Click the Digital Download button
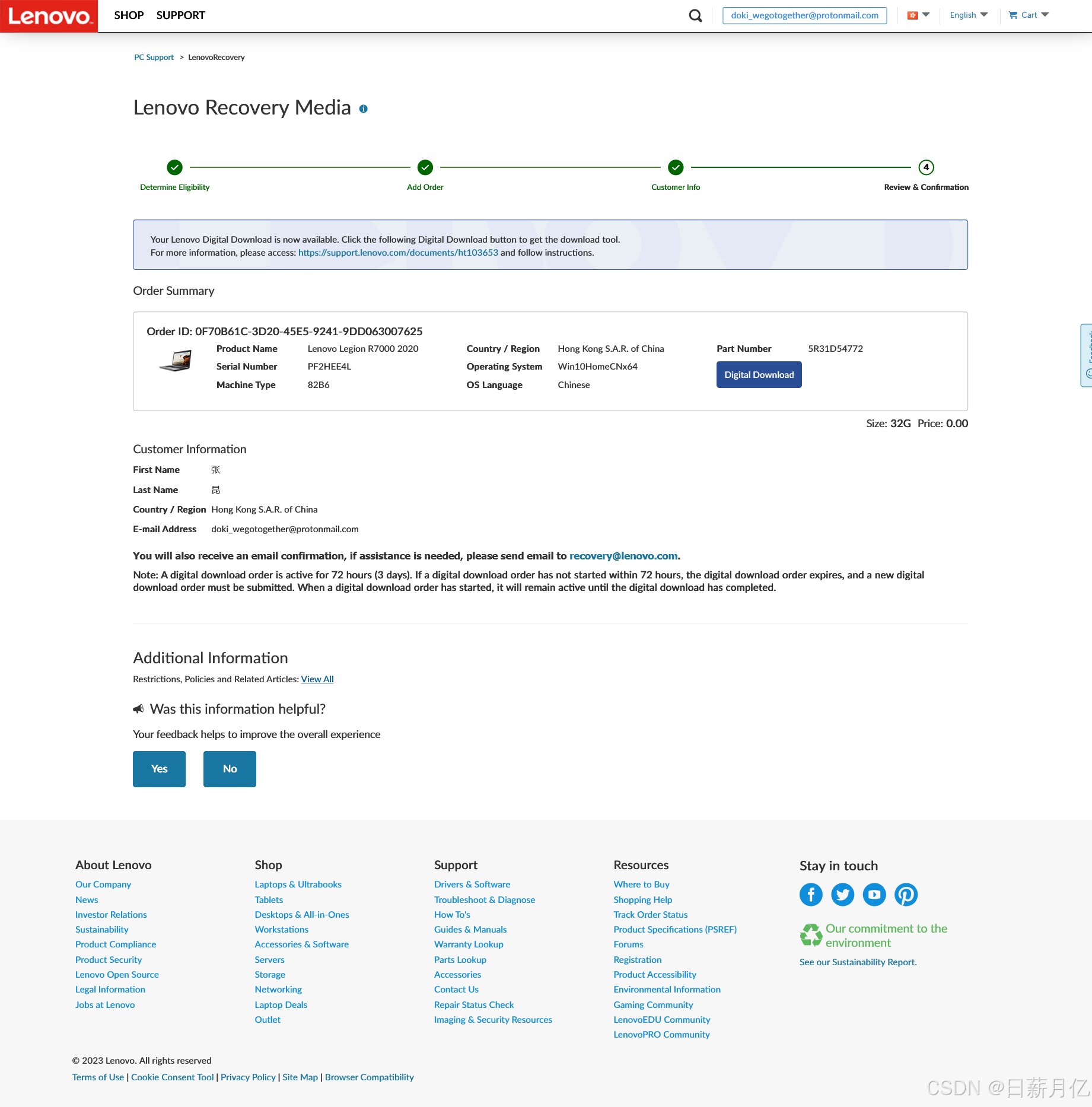Viewport: 1092px width, 1107px height. (x=759, y=375)
